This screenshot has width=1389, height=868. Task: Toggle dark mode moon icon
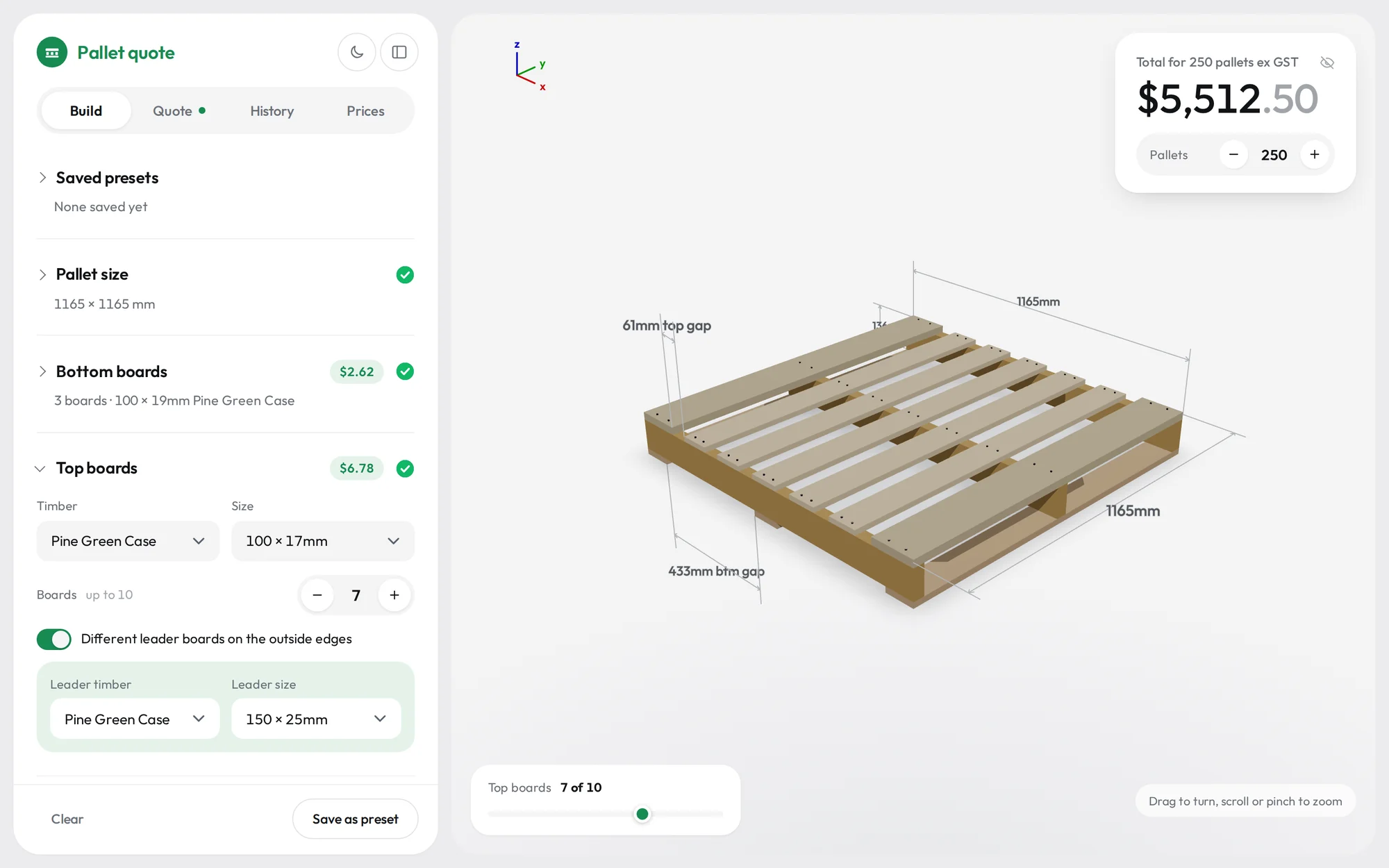click(357, 52)
